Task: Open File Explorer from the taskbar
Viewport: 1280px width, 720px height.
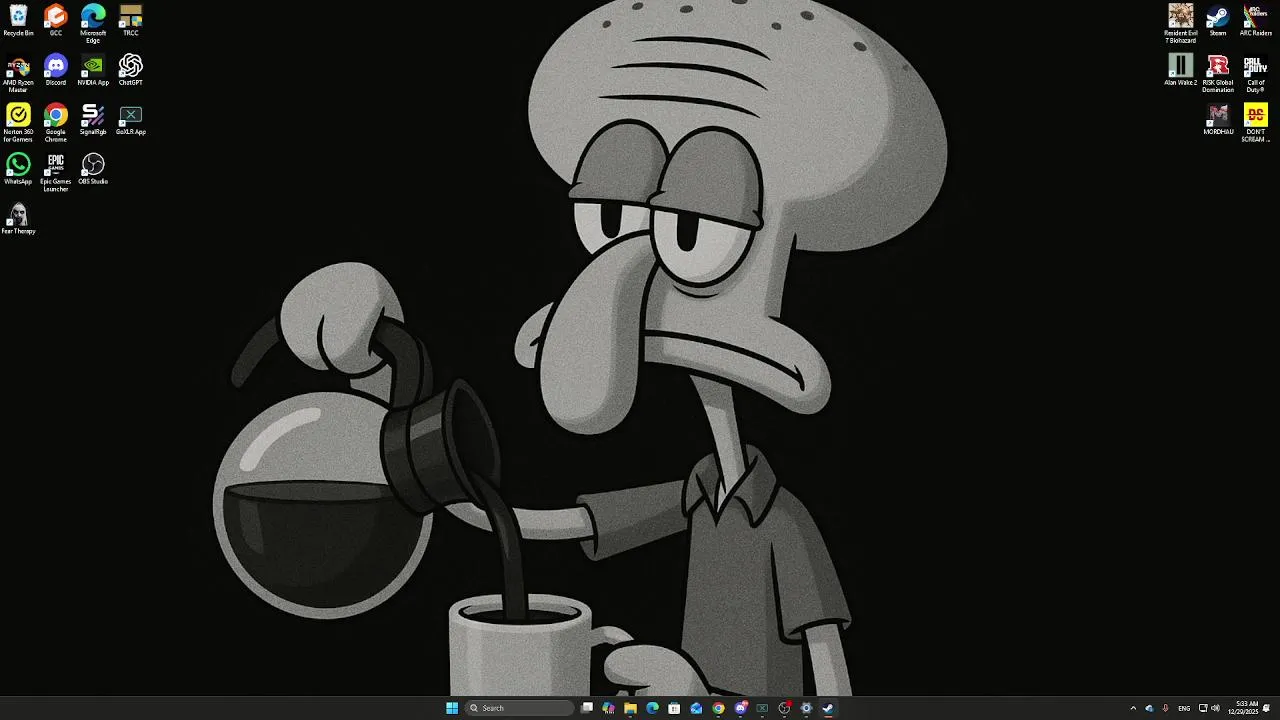Action: tap(630, 708)
